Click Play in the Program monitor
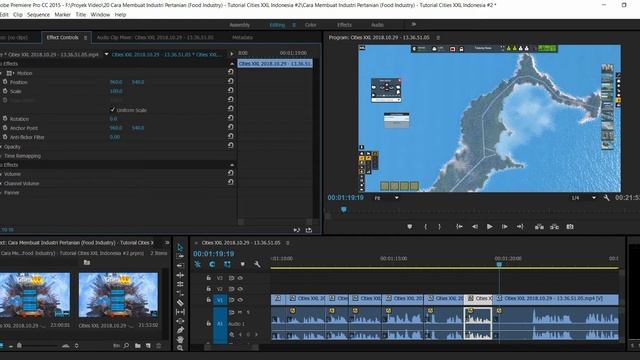The height and width of the screenshot is (360, 640). [x=490, y=227]
